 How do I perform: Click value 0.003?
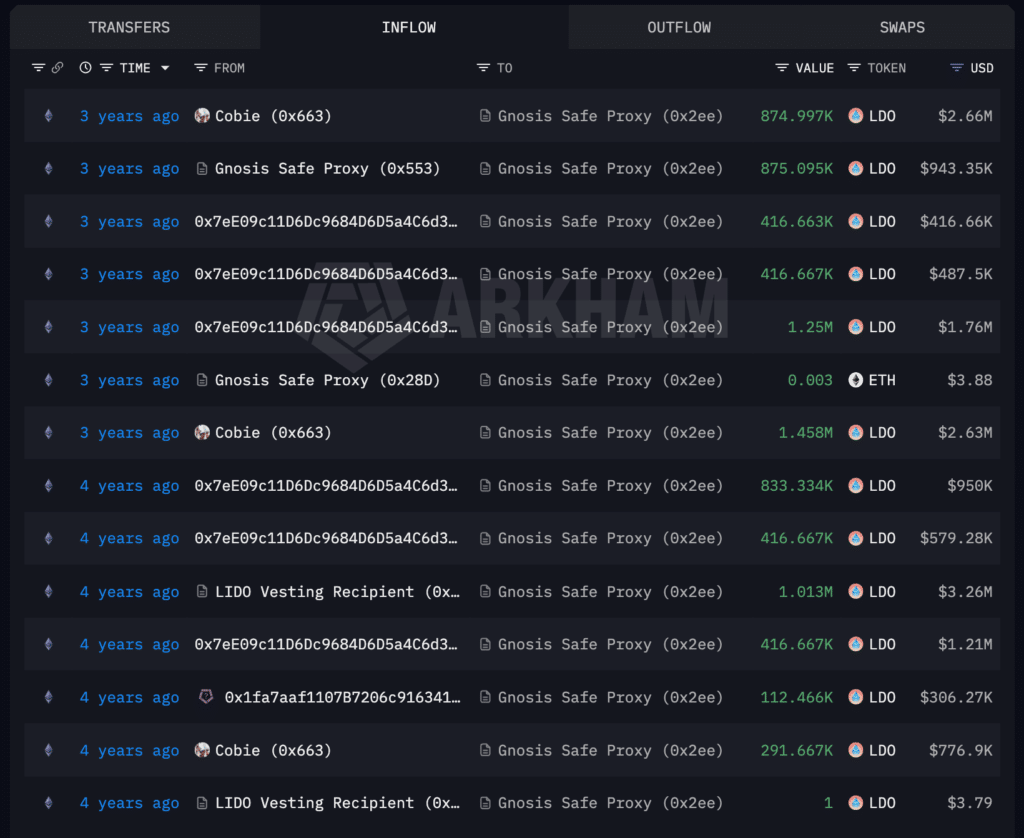tap(810, 380)
